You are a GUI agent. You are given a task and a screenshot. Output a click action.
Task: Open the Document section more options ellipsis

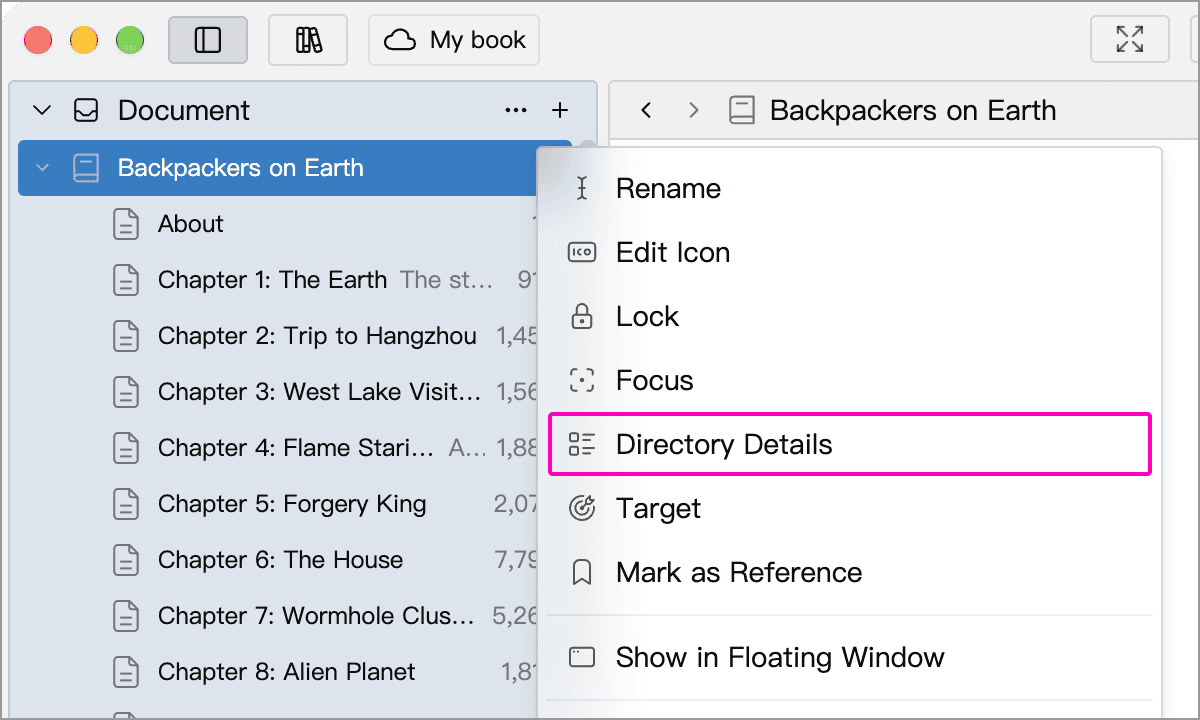(x=516, y=110)
